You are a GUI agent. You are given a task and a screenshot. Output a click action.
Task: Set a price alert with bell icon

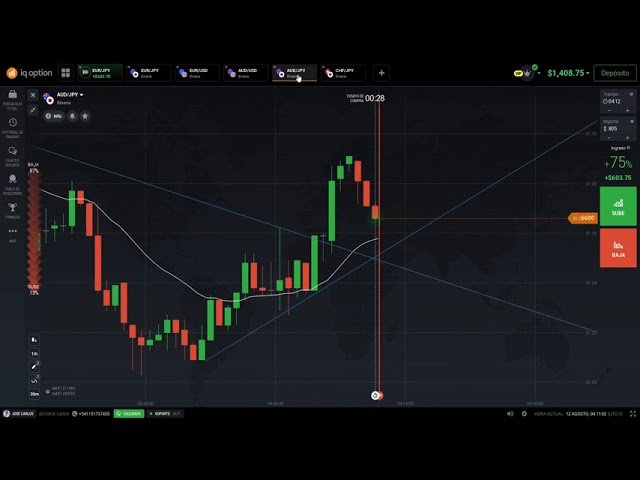click(x=72, y=116)
